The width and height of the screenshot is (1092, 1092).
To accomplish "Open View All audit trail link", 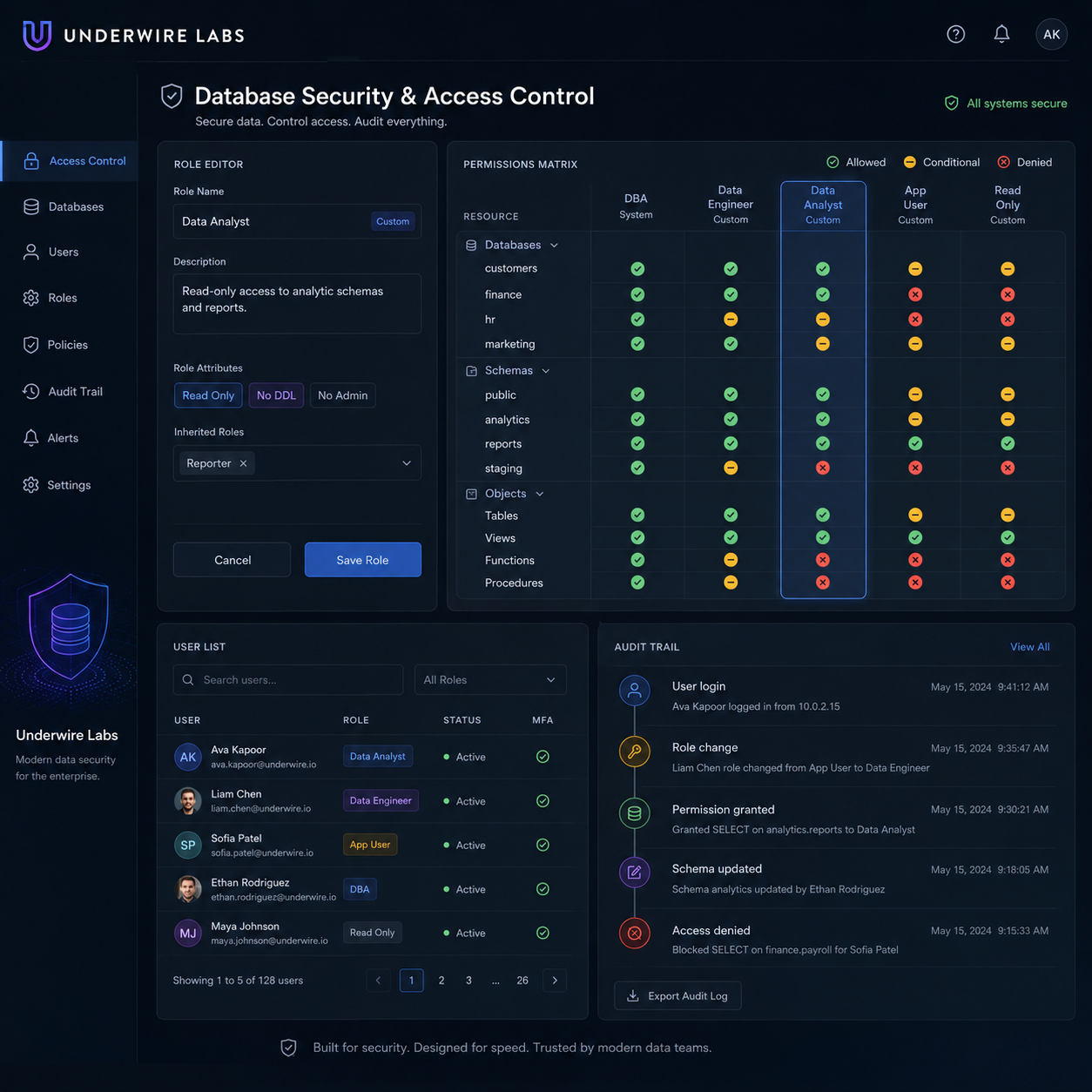I will point(1029,647).
